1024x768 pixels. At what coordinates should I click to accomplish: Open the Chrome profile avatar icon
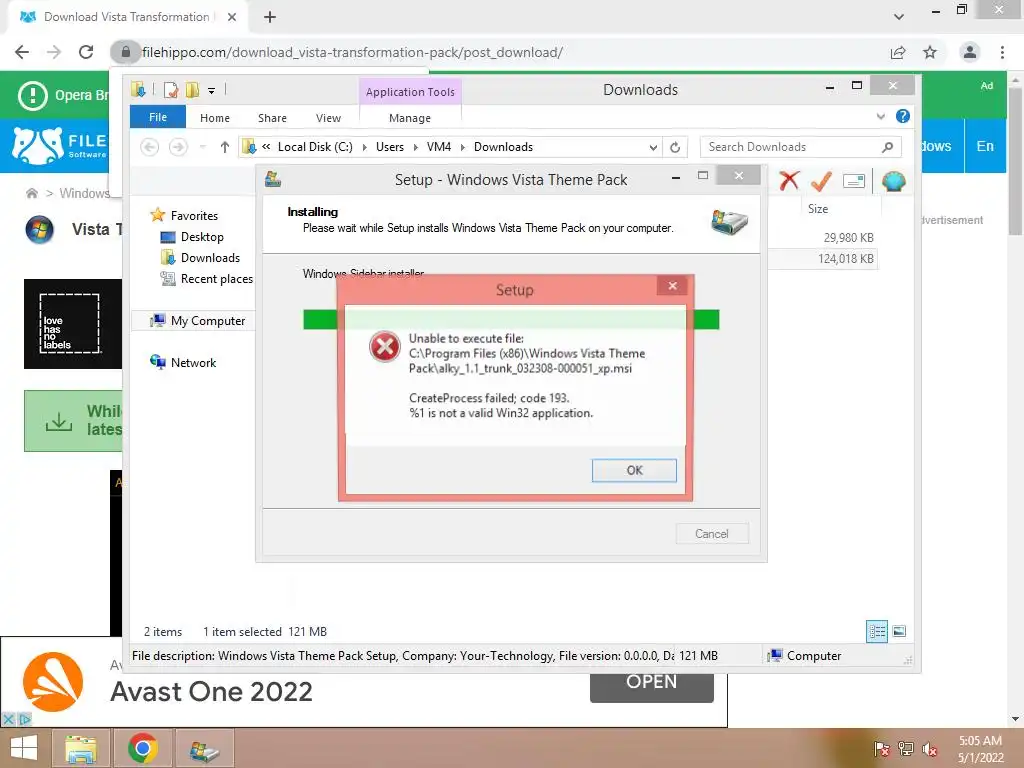point(970,52)
